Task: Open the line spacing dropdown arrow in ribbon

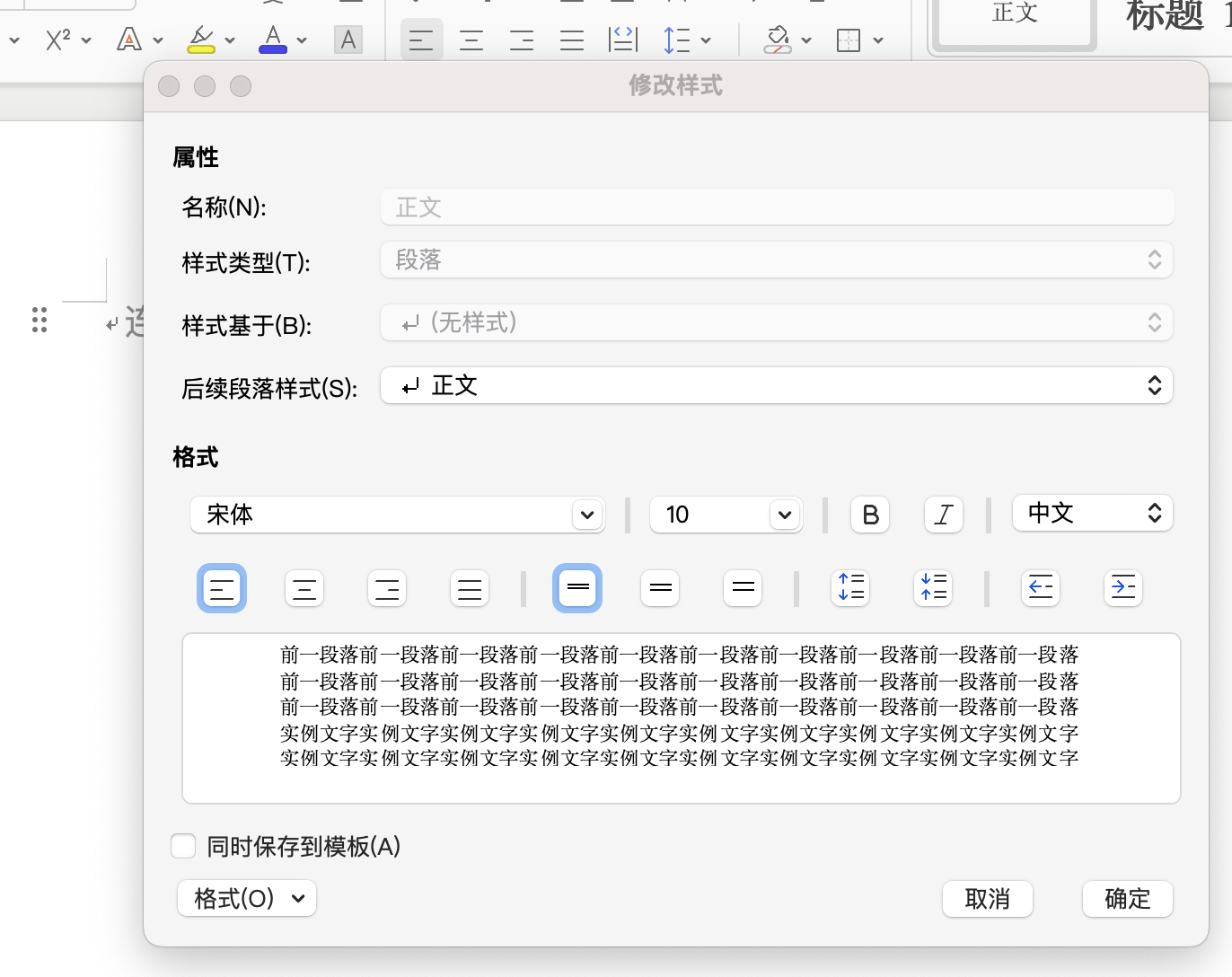Action: (x=706, y=41)
